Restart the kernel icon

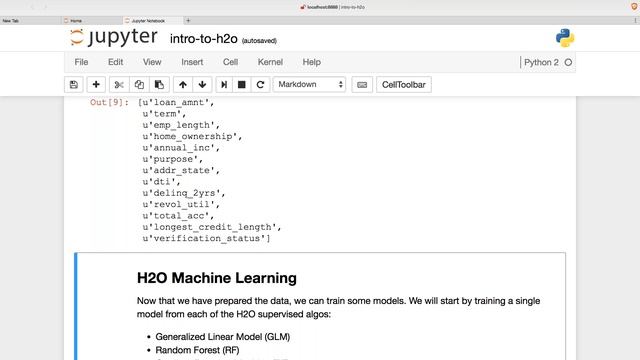coord(260,84)
